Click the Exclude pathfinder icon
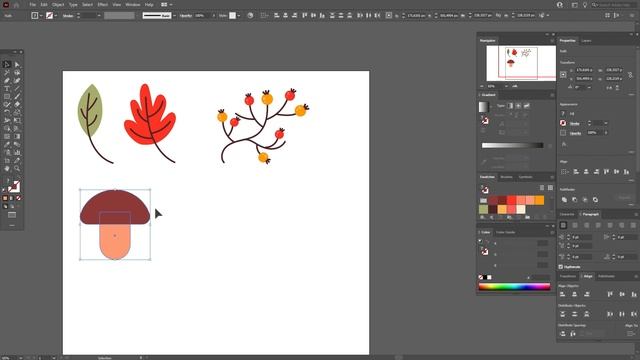Screen dimensions: 640x360 coord(595,200)
